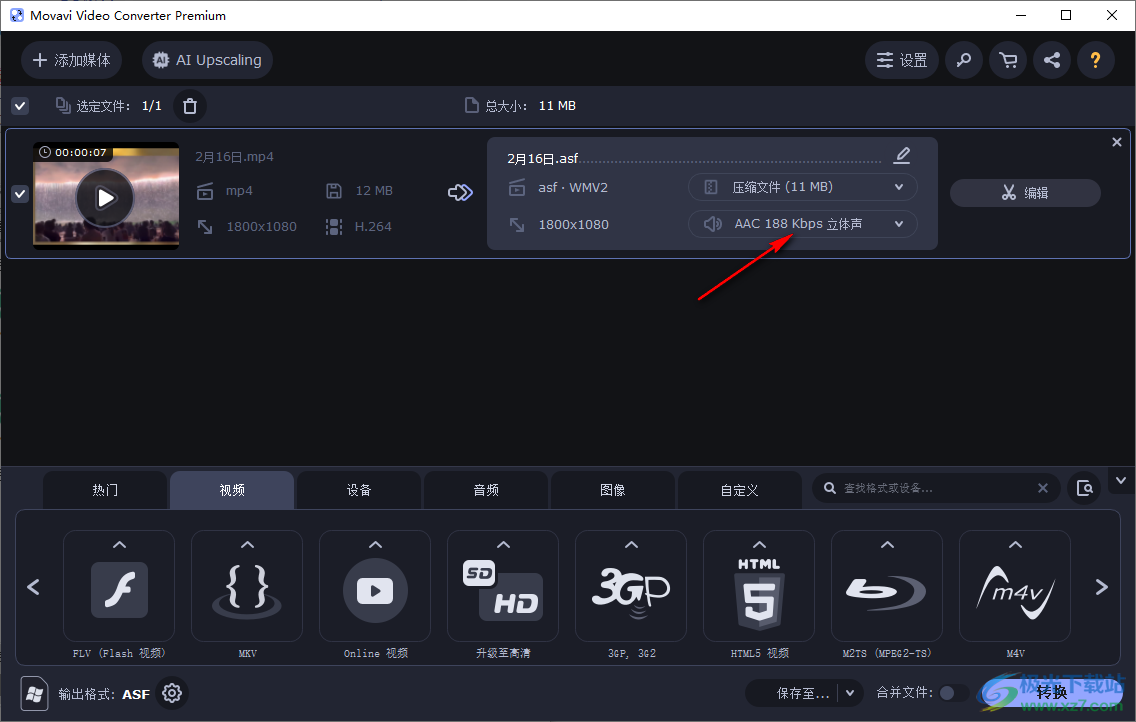
Task: Open the AAC 188 Kbps audio dropdown
Action: click(x=802, y=224)
